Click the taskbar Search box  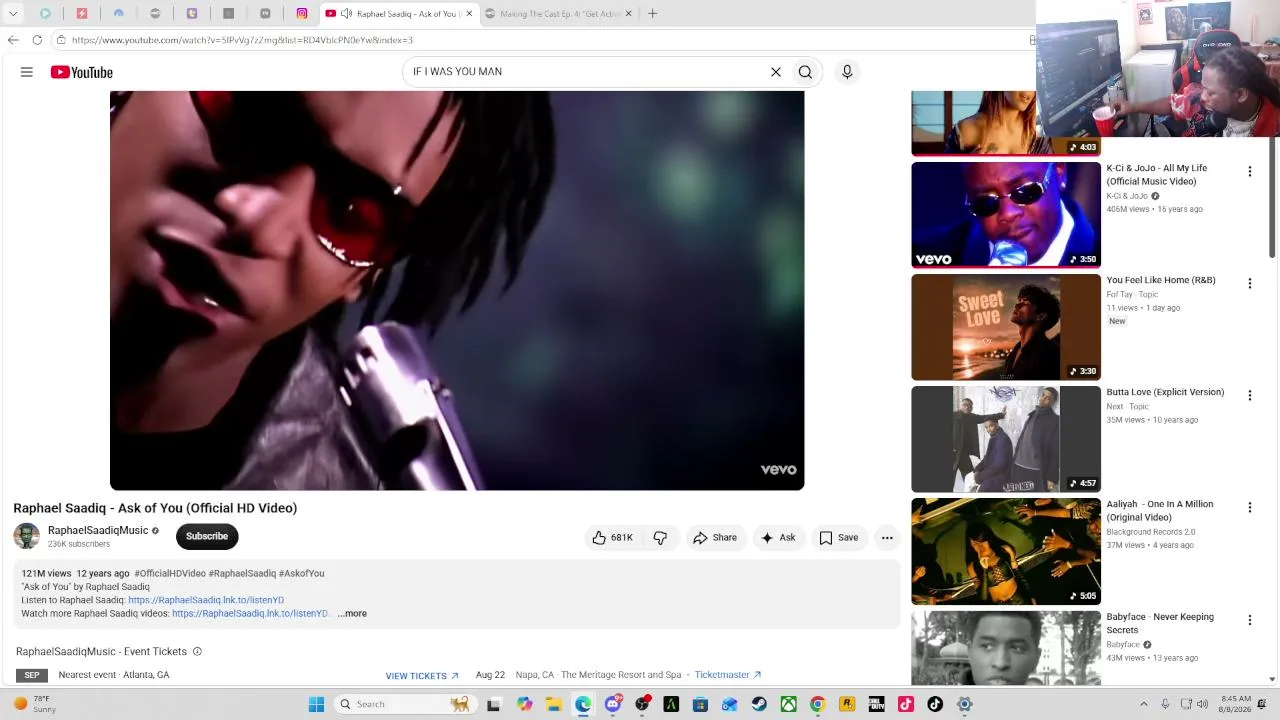pos(405,704)
